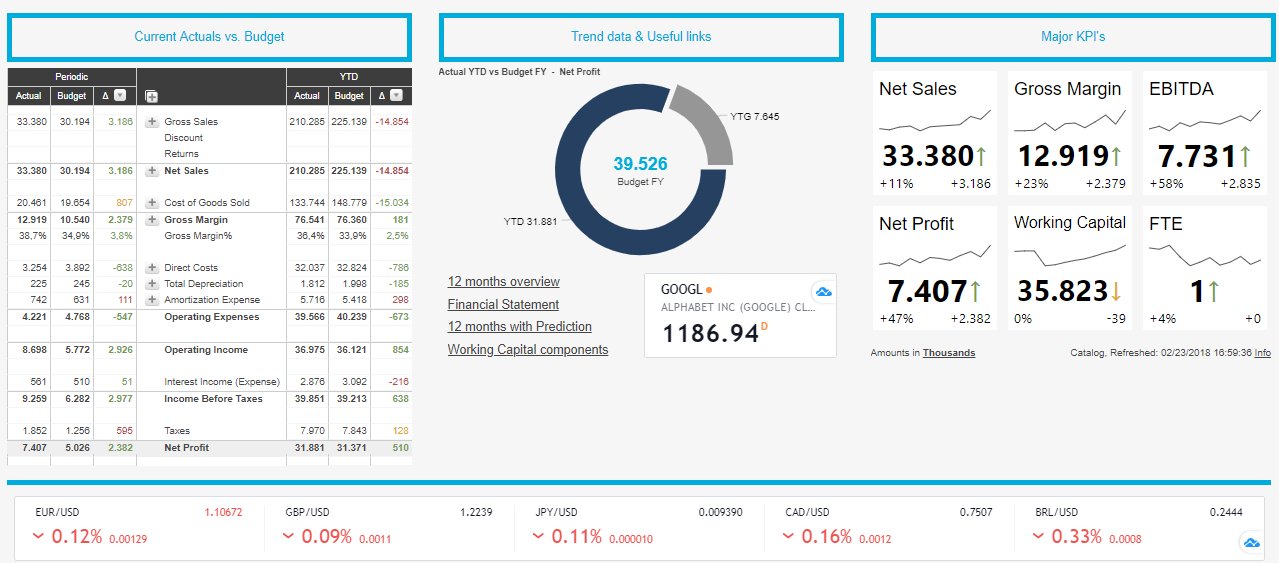Select the Major KPI's header
The image size is (1279, 563).
pos(1073,37)
